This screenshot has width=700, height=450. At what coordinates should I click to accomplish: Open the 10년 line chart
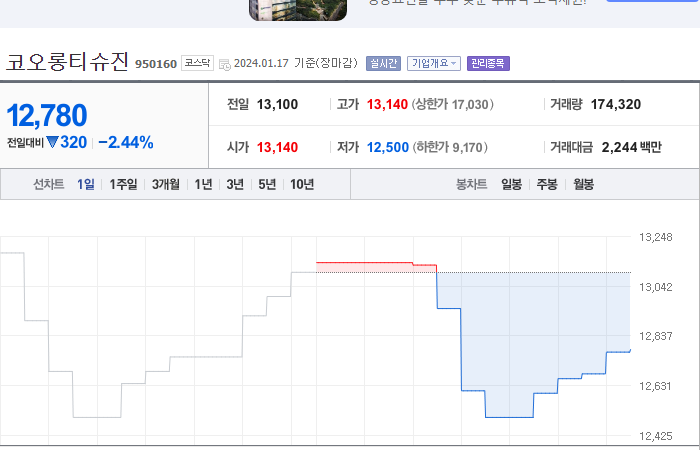click(302, 184)
